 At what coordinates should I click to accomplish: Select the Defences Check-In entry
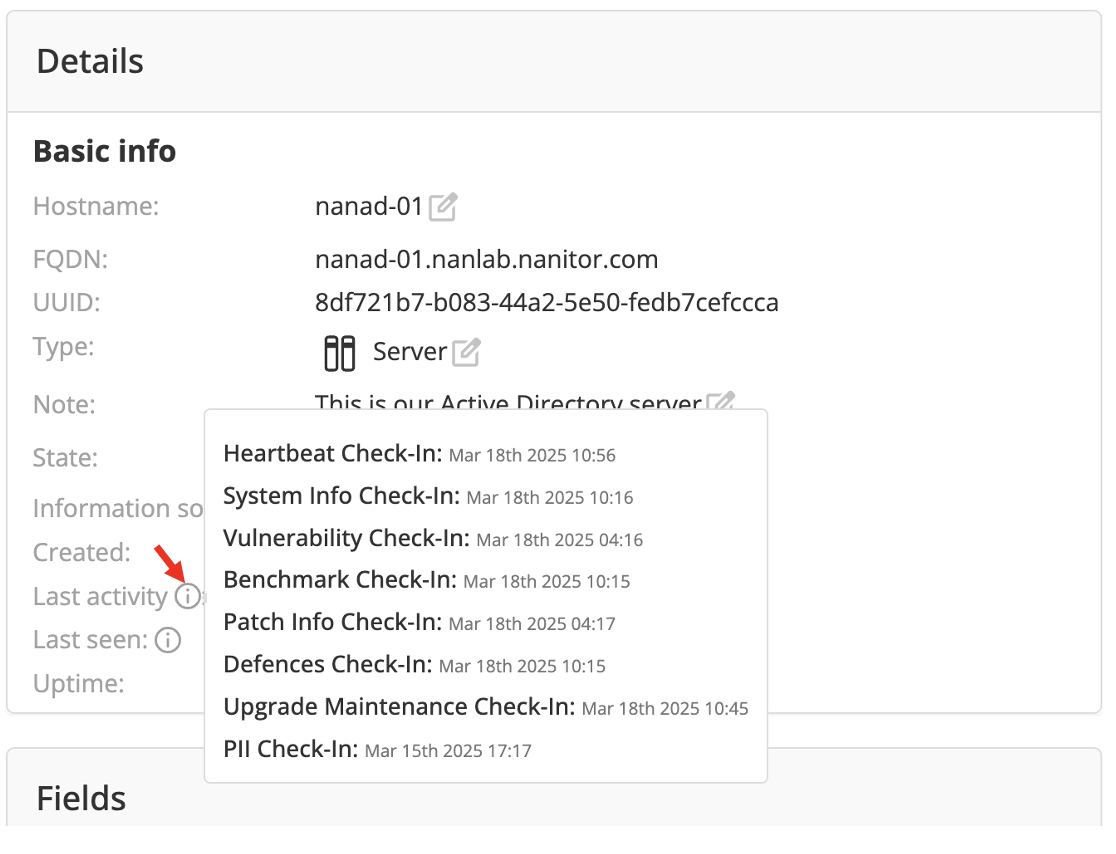click(414, 664)
